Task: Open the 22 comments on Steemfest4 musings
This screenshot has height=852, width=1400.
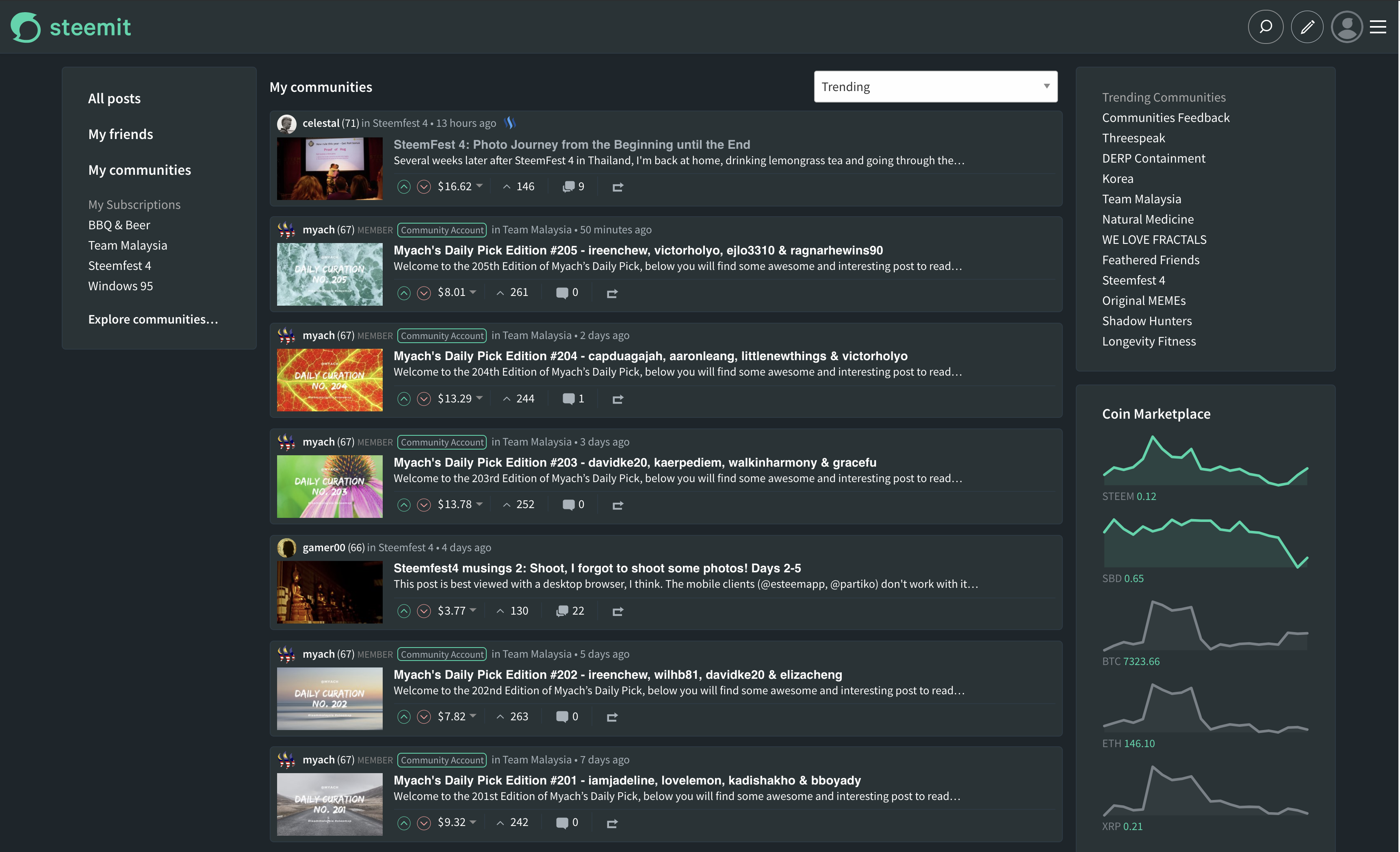Action: [570, 611]
